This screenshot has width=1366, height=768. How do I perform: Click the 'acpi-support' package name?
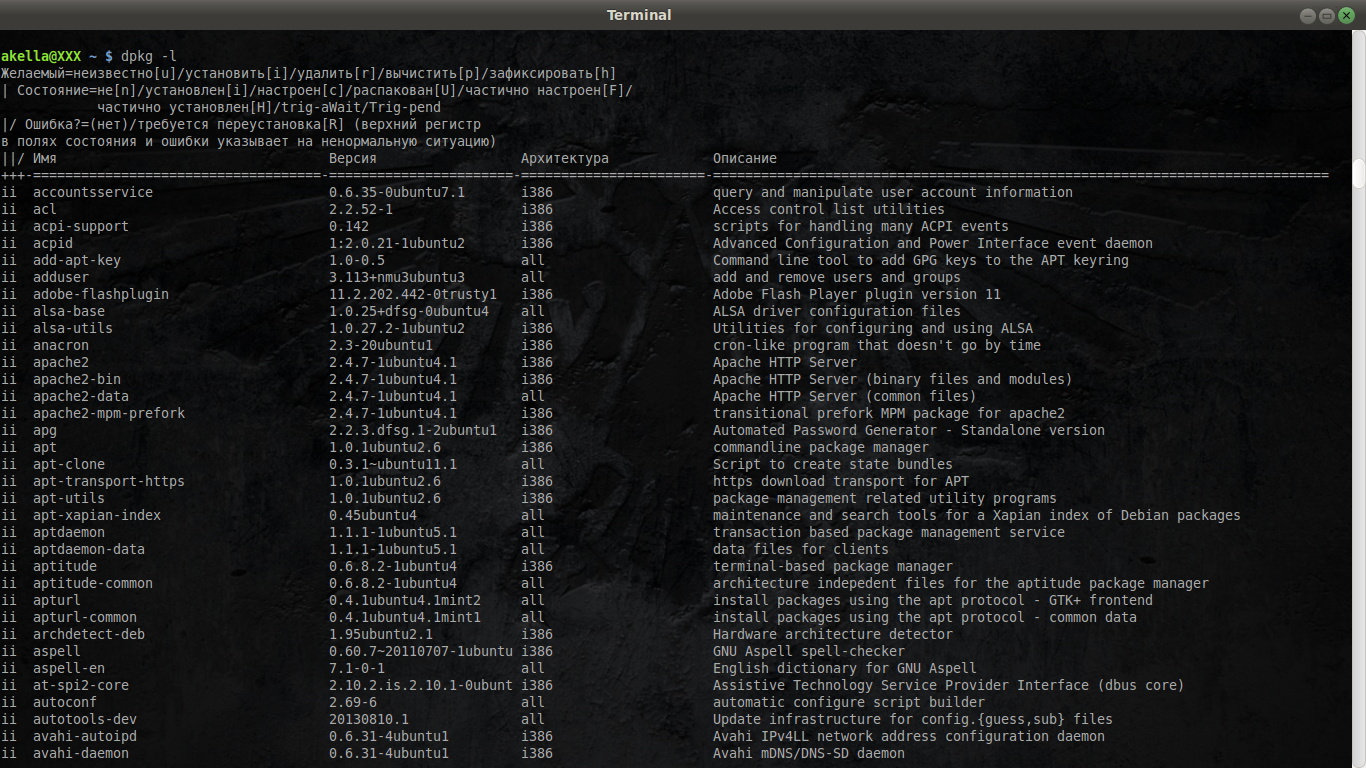click(81, 226)
